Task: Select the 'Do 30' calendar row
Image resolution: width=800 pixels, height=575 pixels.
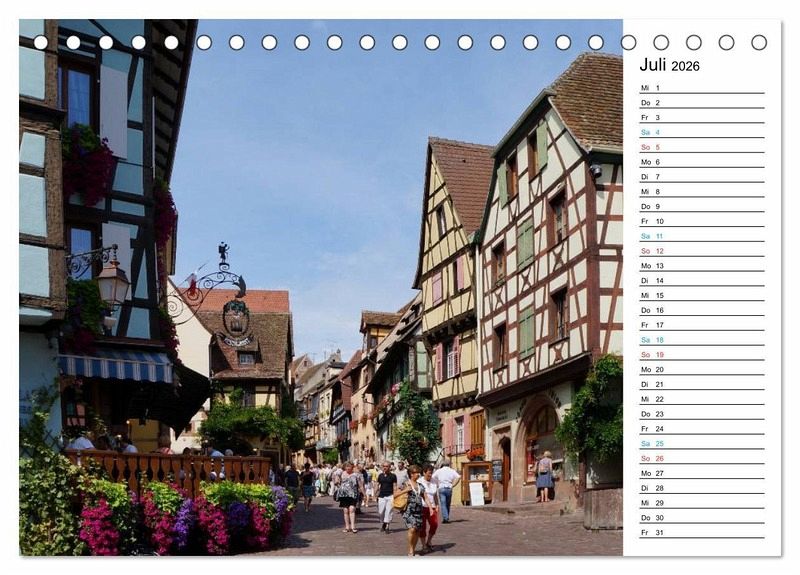Action: (702, 517)
